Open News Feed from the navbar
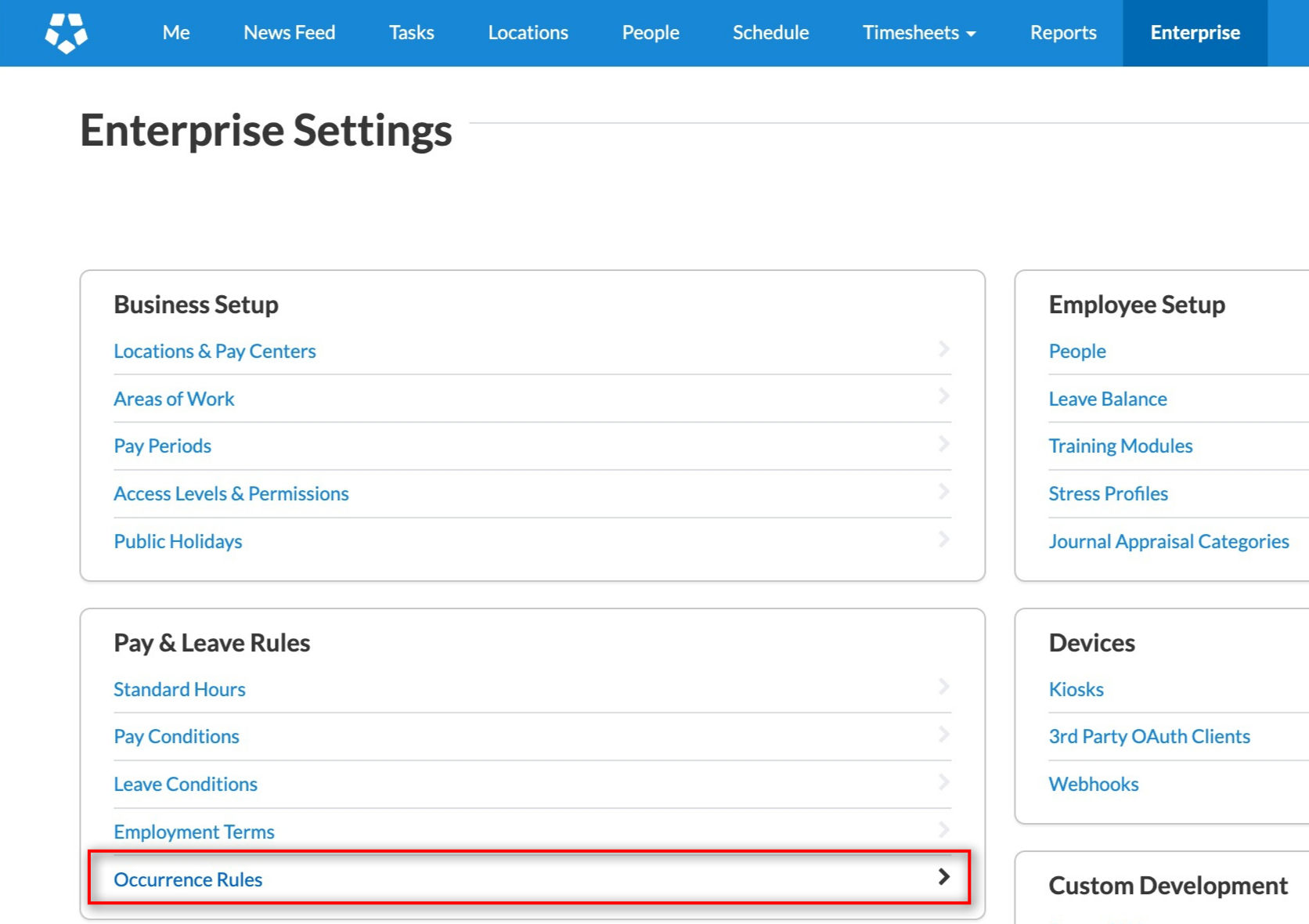Viewport: 1309px width, 924px height. [289, 33]
